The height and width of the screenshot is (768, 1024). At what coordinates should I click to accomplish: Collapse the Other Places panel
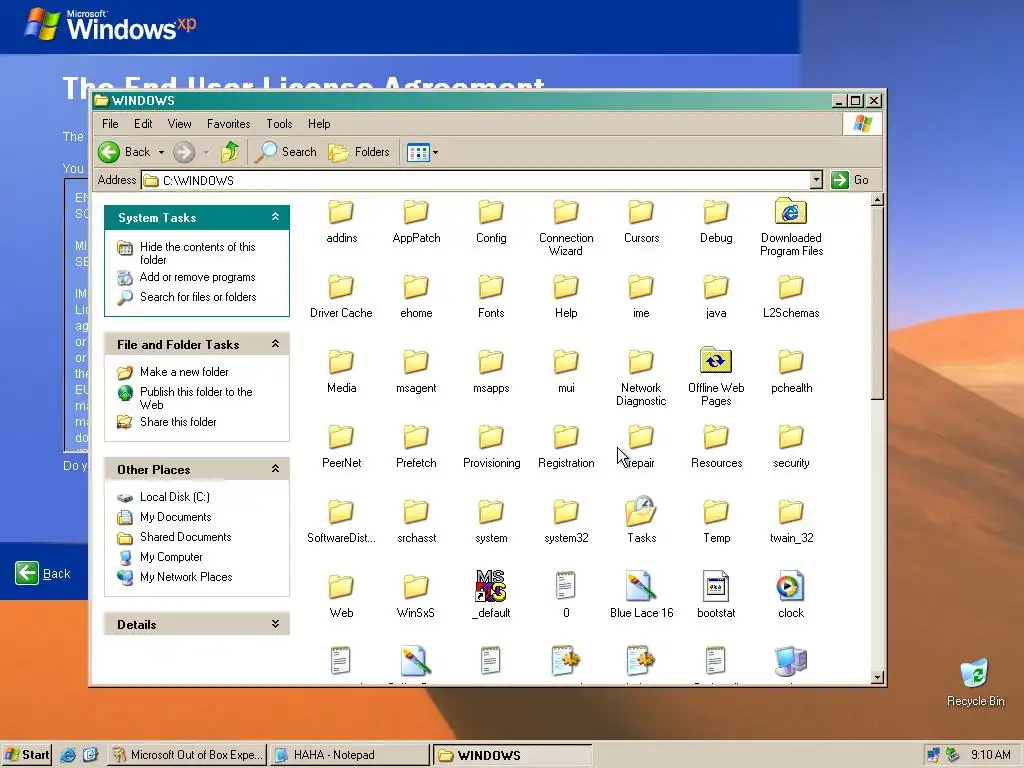tap(276, 469)
